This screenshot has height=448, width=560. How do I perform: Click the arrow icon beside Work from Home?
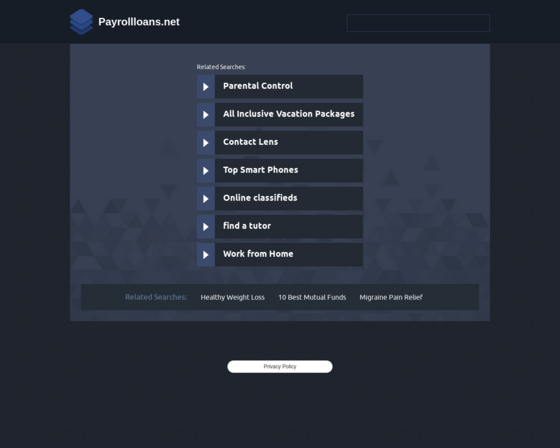pyautogui.click(x=206, y=255)
